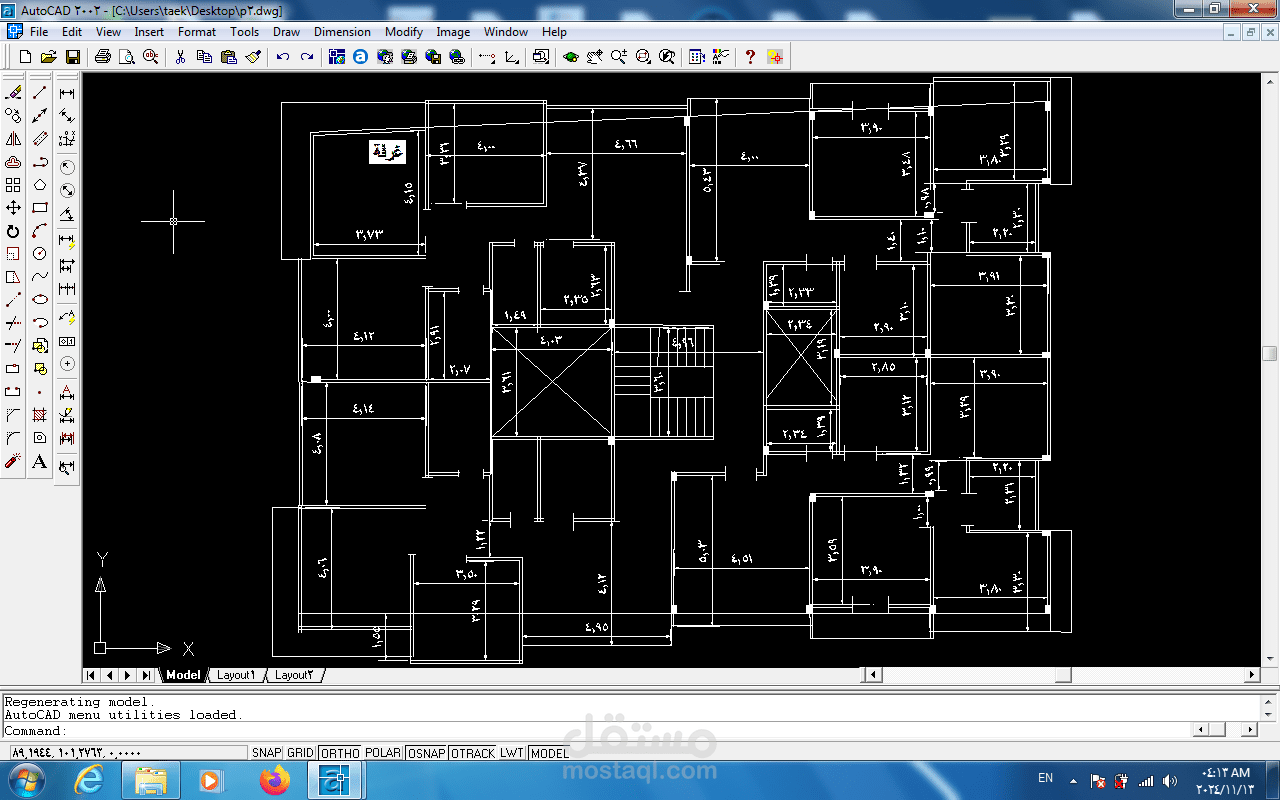Switch to the Layout1 tab
This screenshot has width=1280, height=800.
point(236,675)
